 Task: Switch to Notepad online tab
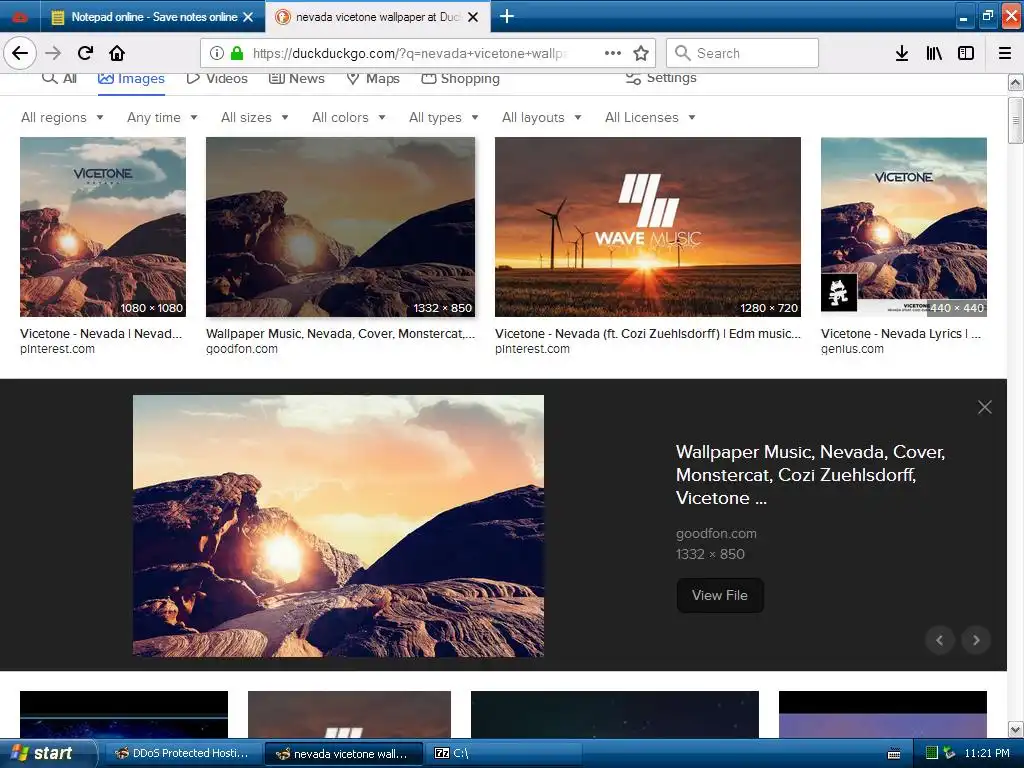tap(153, 17)
